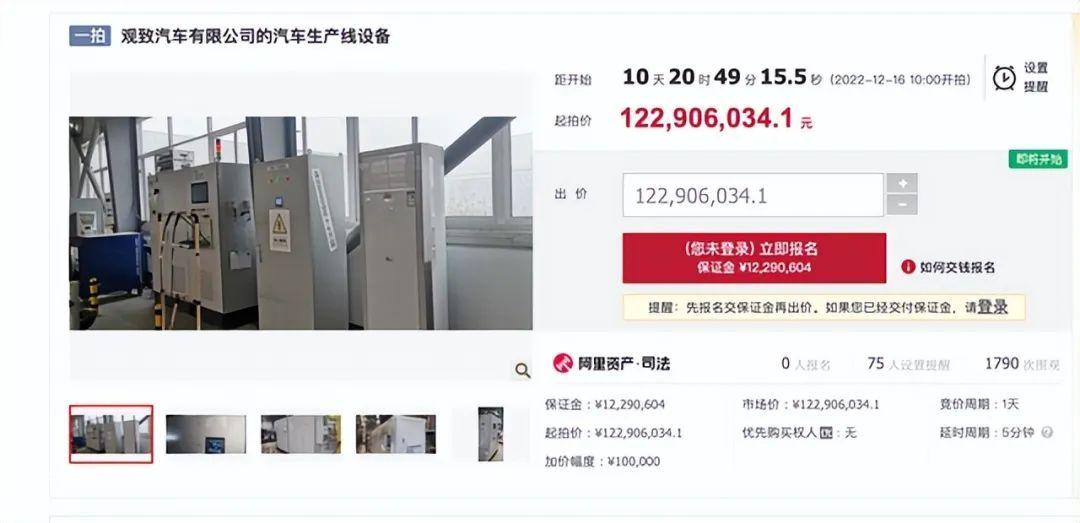Decrease bid with the minus stepper
Viewport: 1080px width, 523px height.
902,205
